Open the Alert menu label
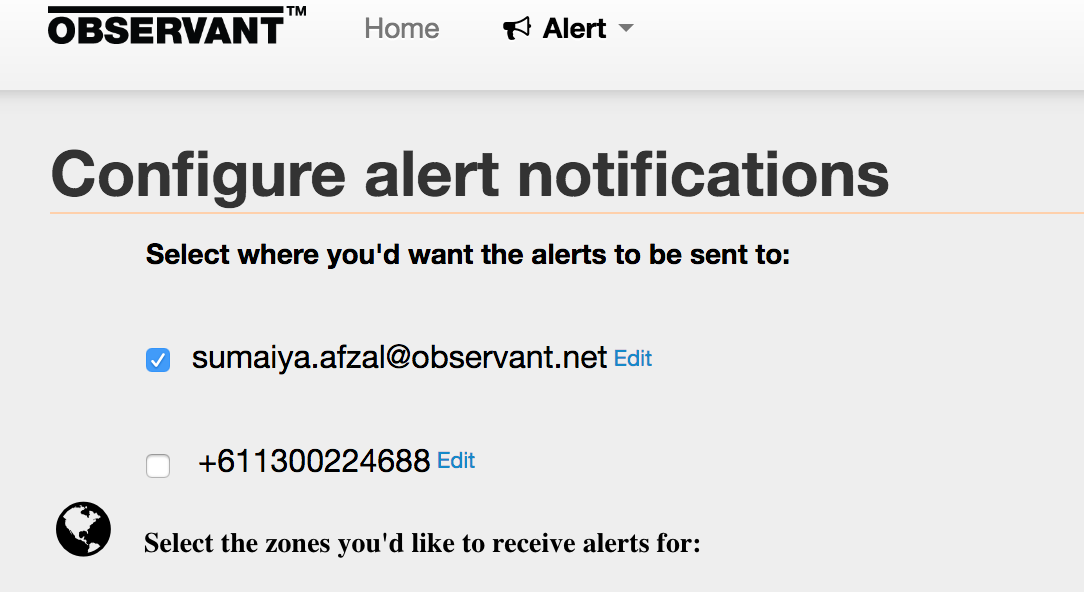This screenshot has height=592, width=1084. (x=574, y=29)
